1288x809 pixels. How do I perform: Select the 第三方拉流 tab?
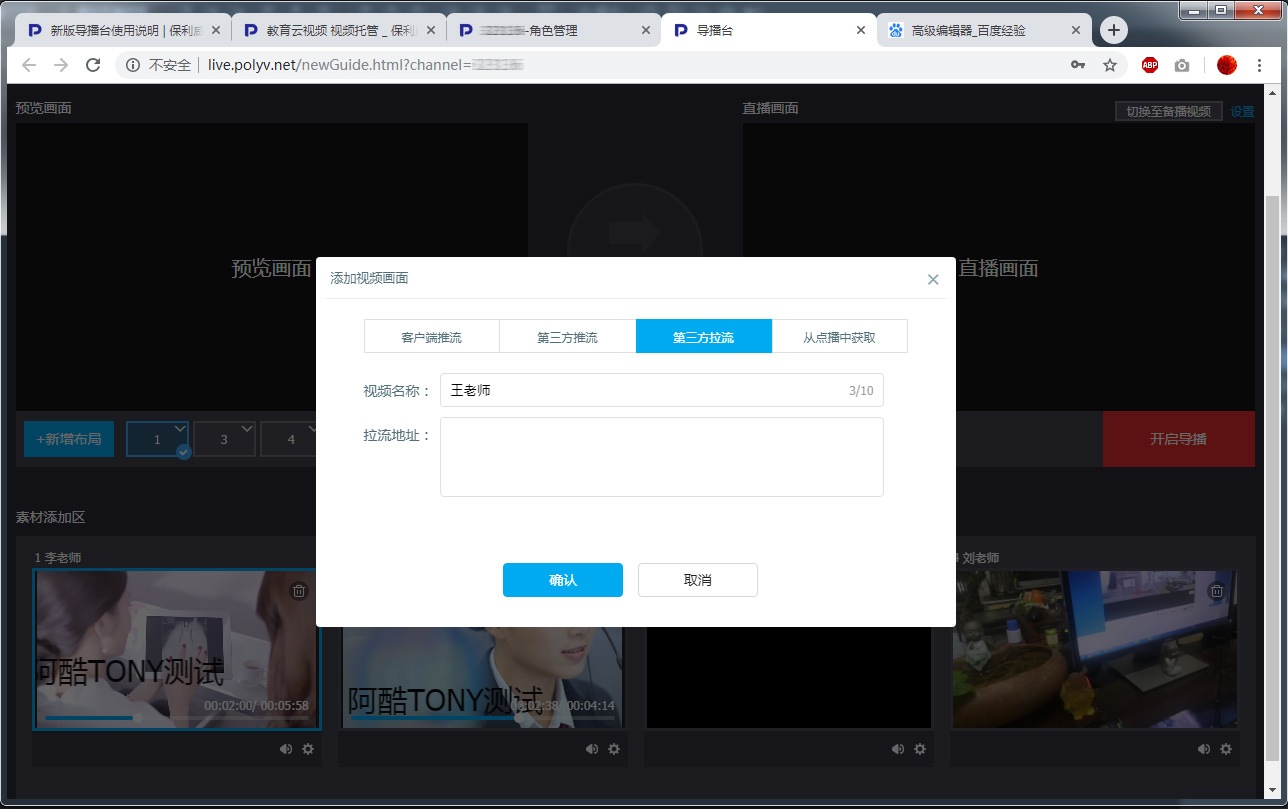[704, 337]
